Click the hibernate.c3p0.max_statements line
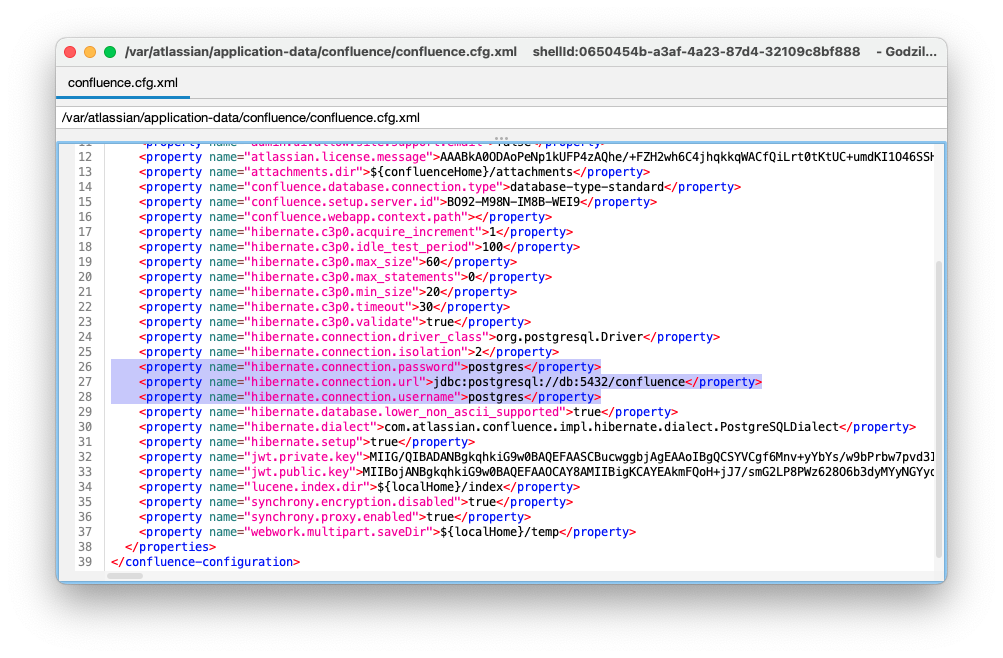The image size is (1003, 658). pyautogui.click(x=345, y=277)
